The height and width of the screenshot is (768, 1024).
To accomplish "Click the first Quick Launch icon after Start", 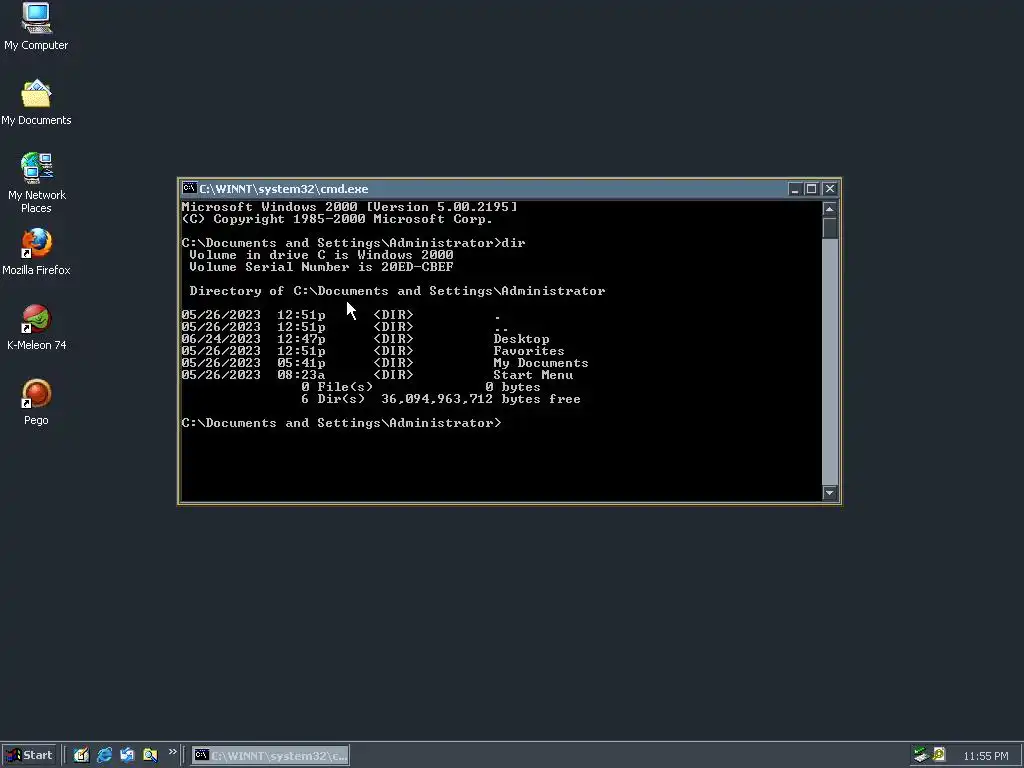I will (x=81, y=755).
